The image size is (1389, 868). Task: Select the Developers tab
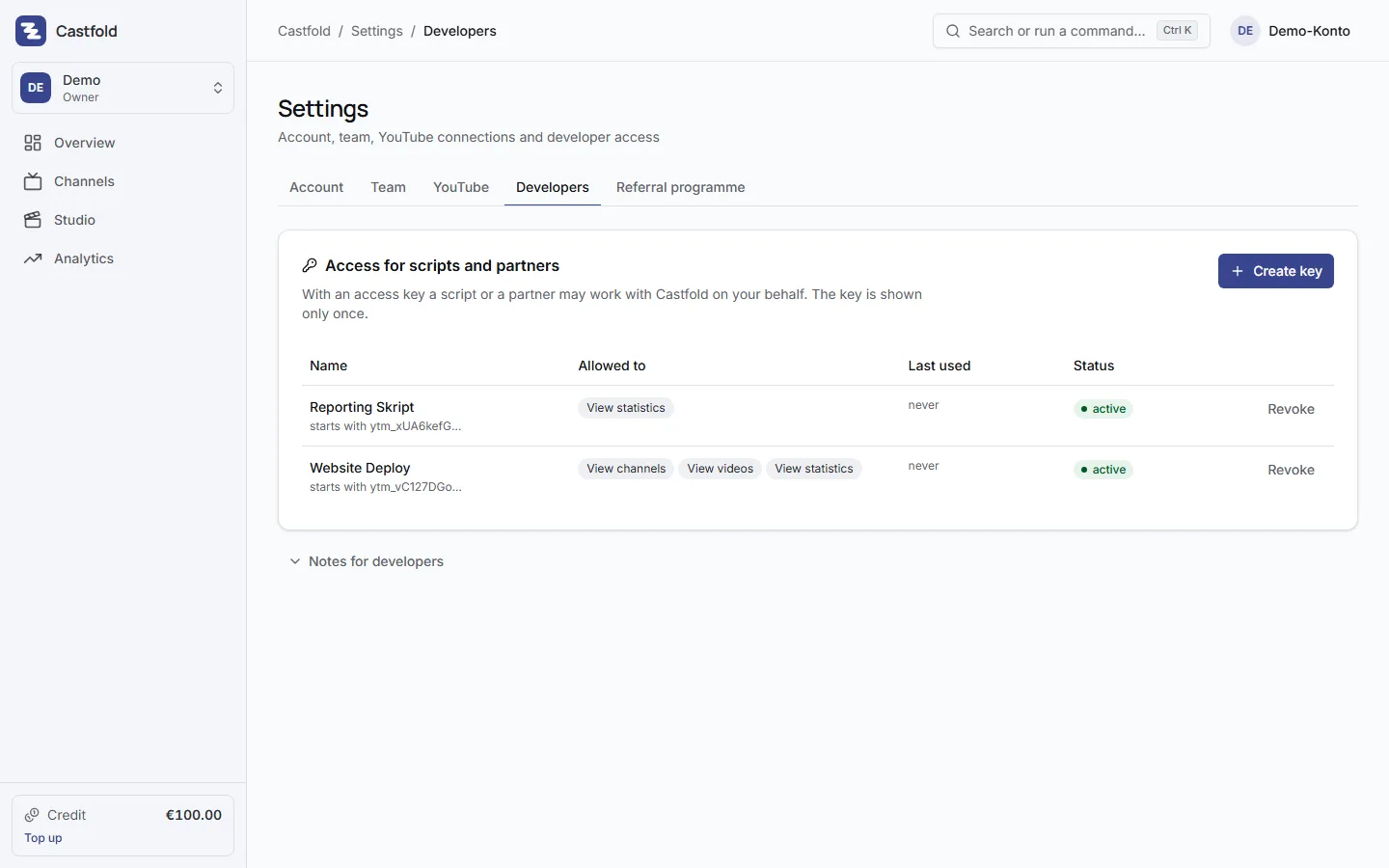coord(553,187)
